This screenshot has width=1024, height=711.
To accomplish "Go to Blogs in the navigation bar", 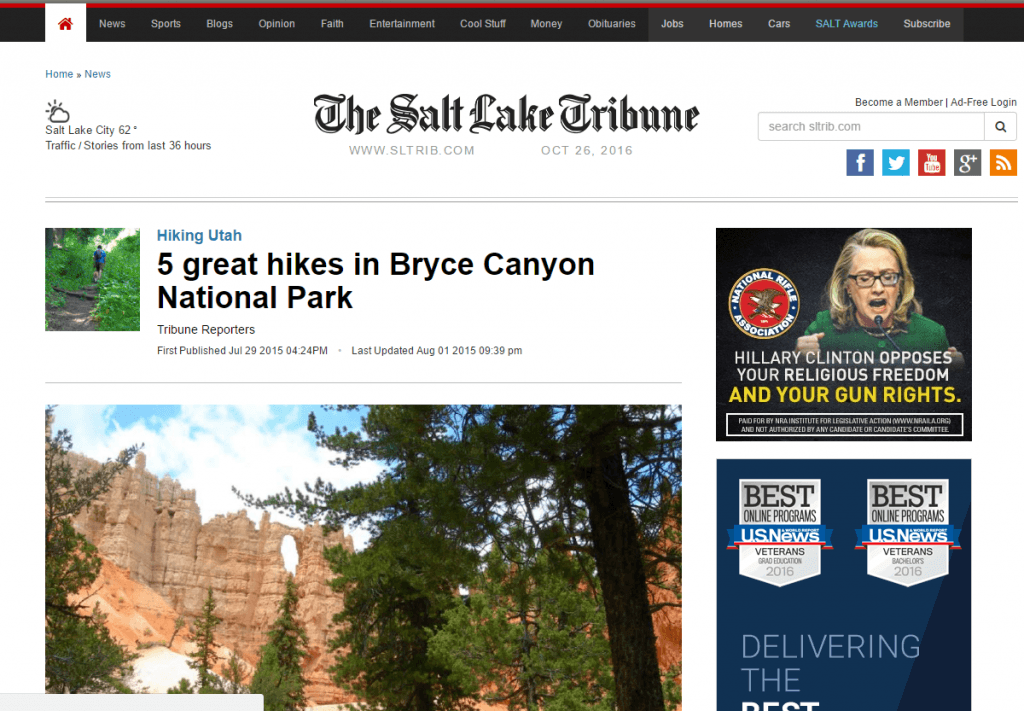I will pyautogui.click(x=219, y=24).
